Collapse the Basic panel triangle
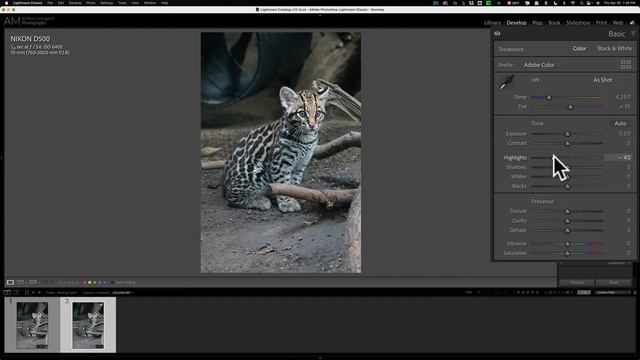This screenshot has width=640, height=360. point(633,34)
